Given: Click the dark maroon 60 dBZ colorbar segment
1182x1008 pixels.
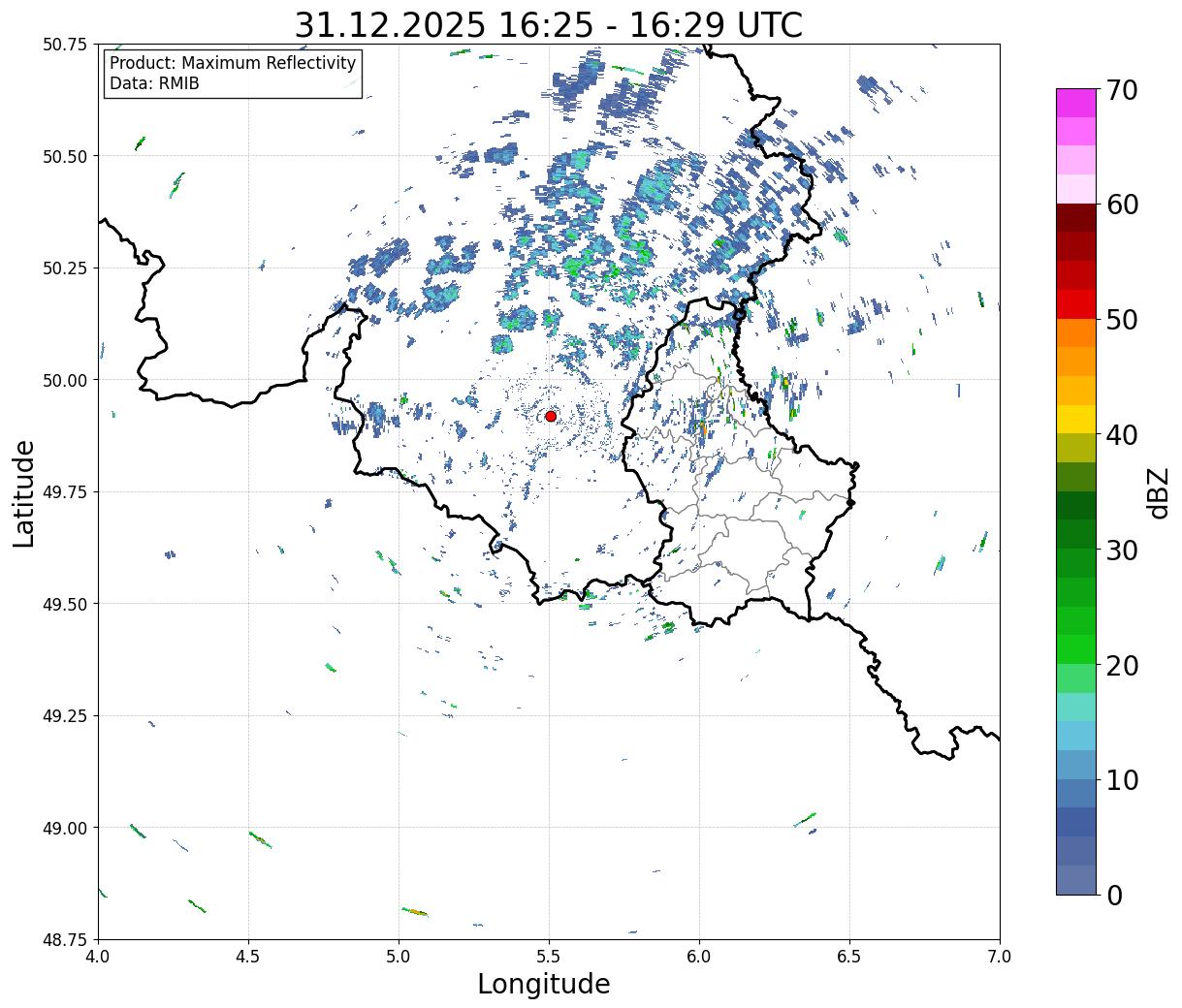Looking at the screenshot, I should 1076,218.
